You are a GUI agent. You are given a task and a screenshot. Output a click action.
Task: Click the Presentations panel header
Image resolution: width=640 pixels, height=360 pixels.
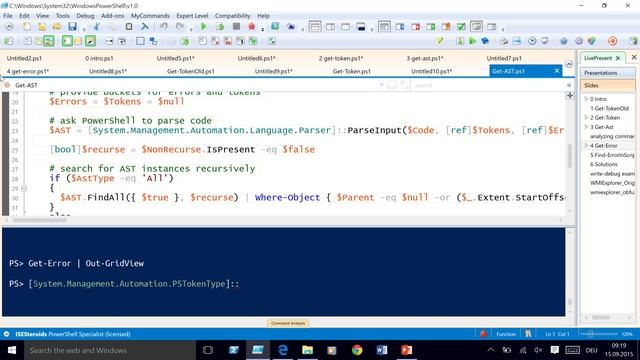click(608, 73)
